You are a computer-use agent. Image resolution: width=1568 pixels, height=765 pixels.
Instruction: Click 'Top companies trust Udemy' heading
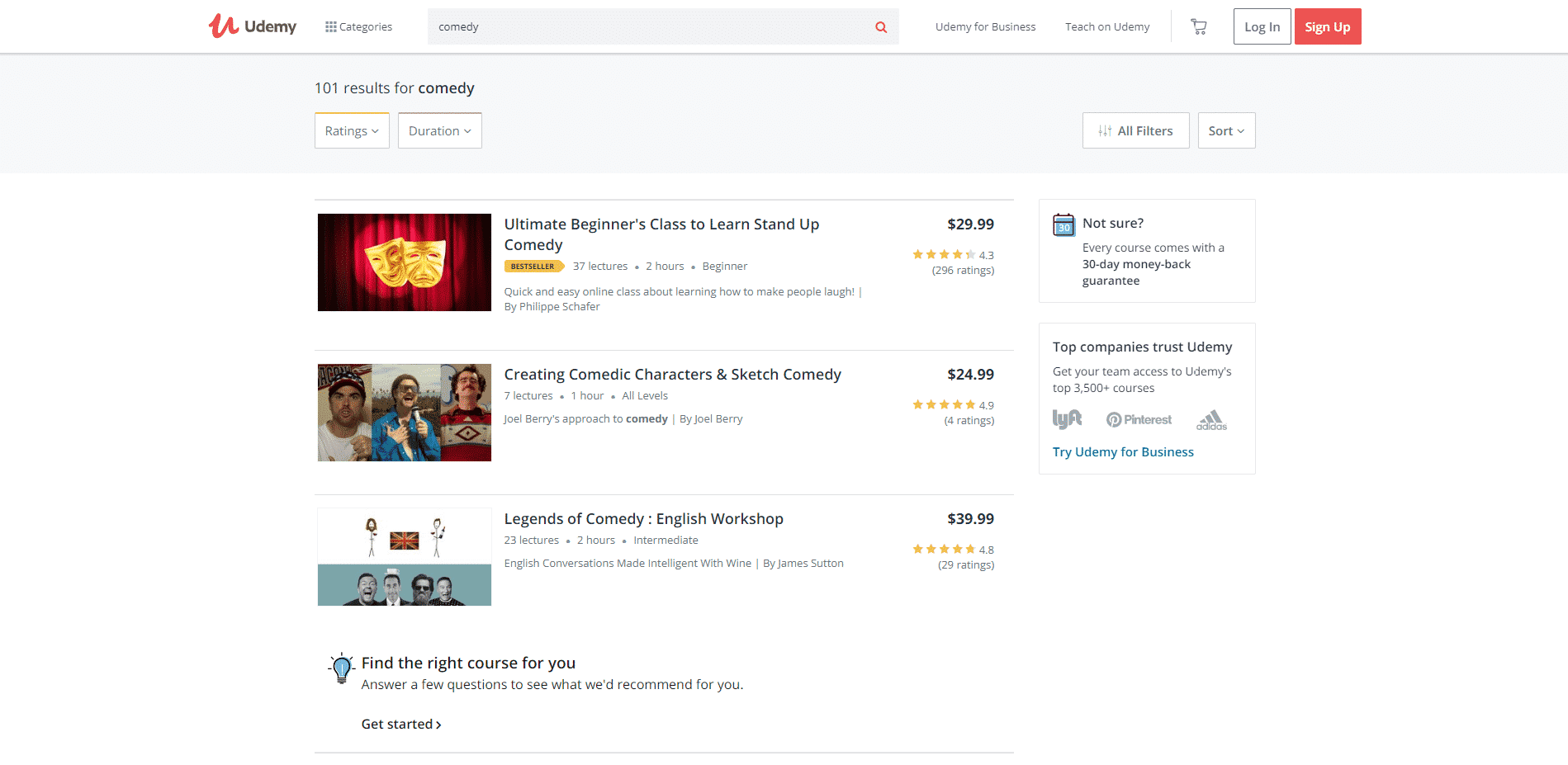coord(1142,347)
